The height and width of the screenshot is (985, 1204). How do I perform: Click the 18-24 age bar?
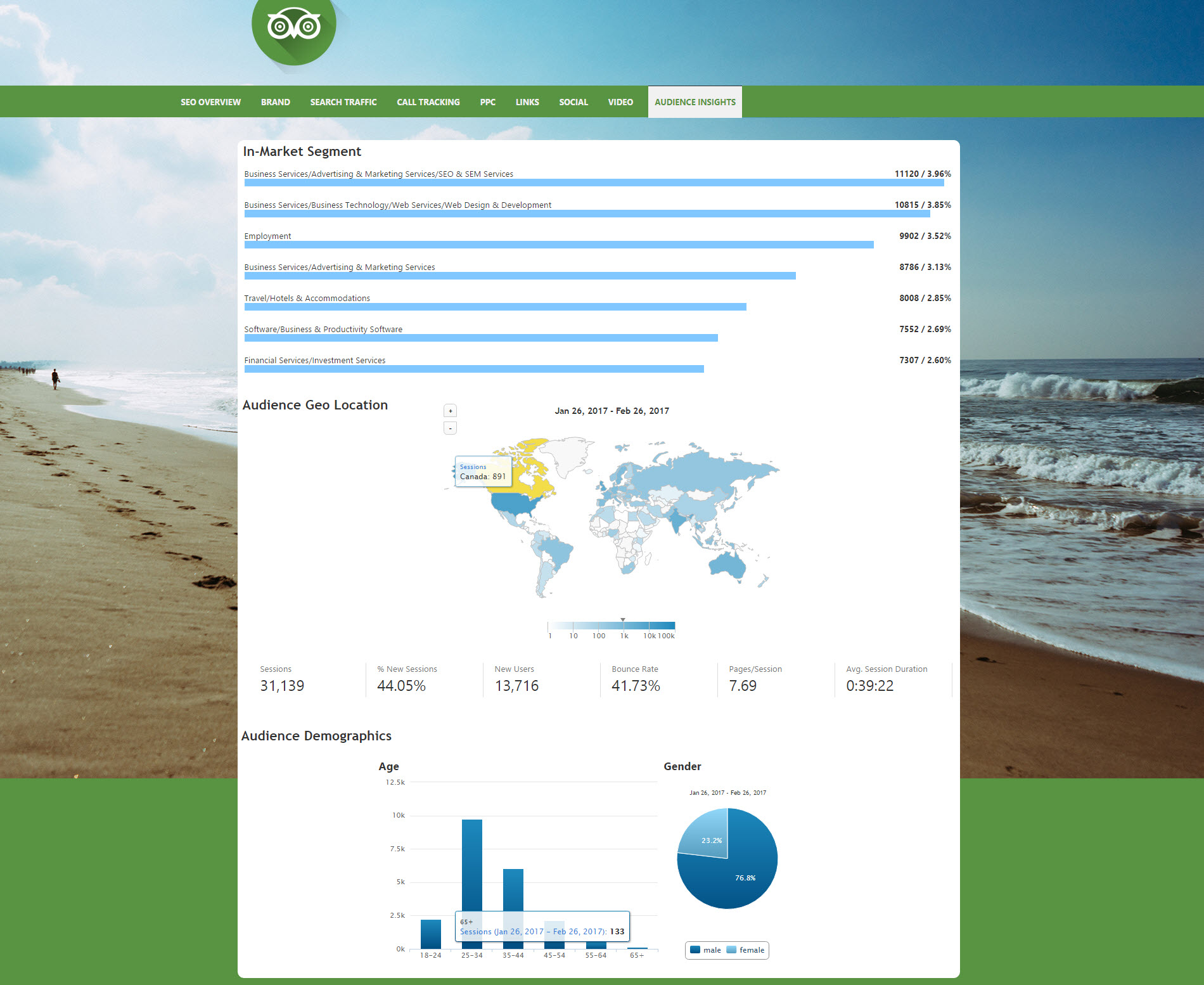coord(431,934)
